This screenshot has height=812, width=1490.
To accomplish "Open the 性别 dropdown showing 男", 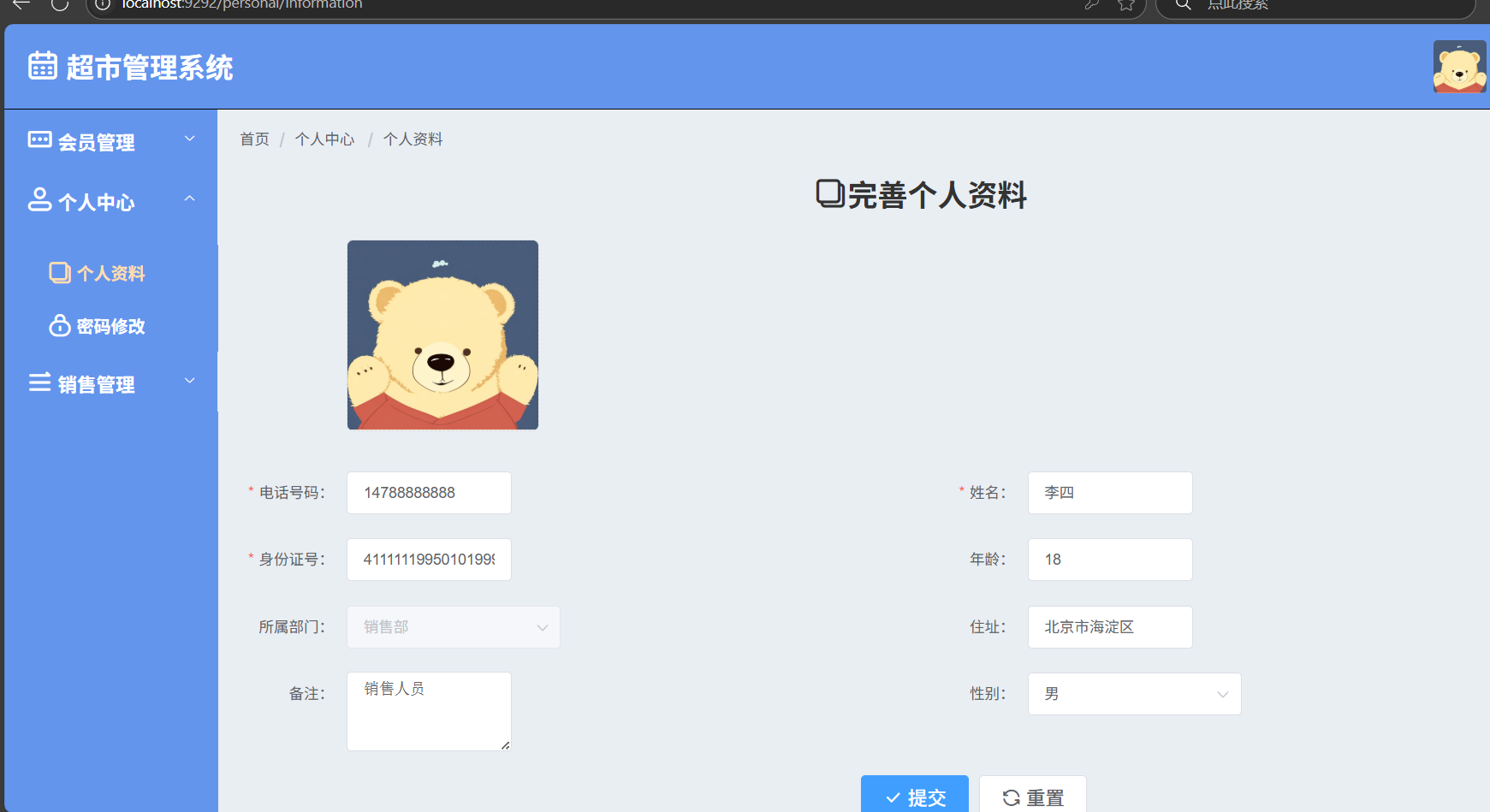I will point(1134,694).
